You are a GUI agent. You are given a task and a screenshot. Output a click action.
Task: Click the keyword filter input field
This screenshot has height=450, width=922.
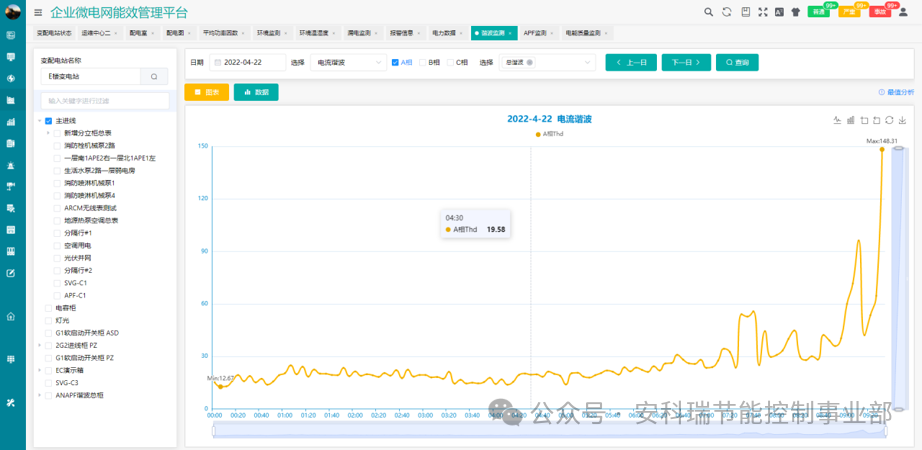point(105,101)
